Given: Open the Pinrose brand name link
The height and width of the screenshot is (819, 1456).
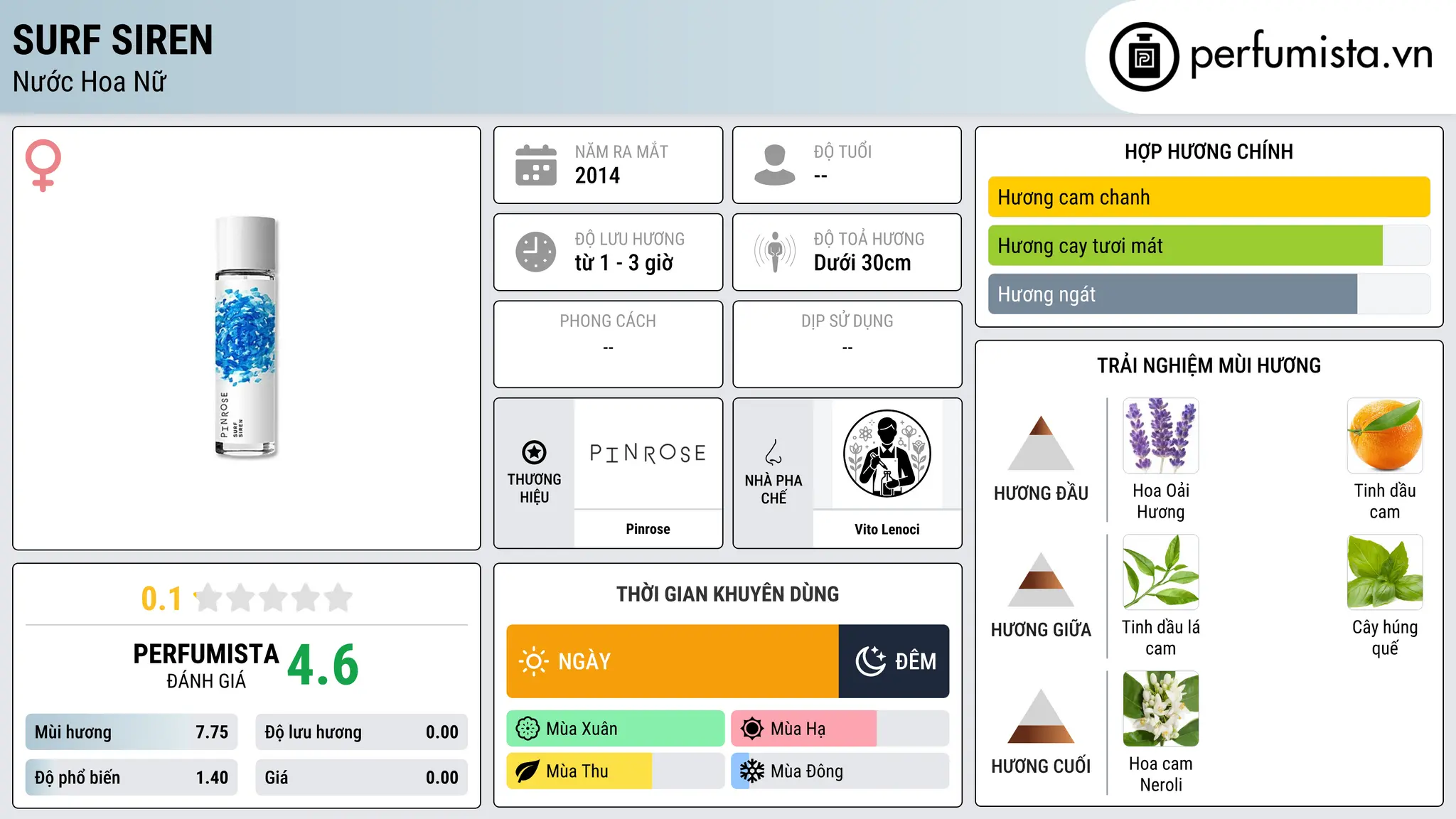Looking at the screenshot, I should (648, 529).
